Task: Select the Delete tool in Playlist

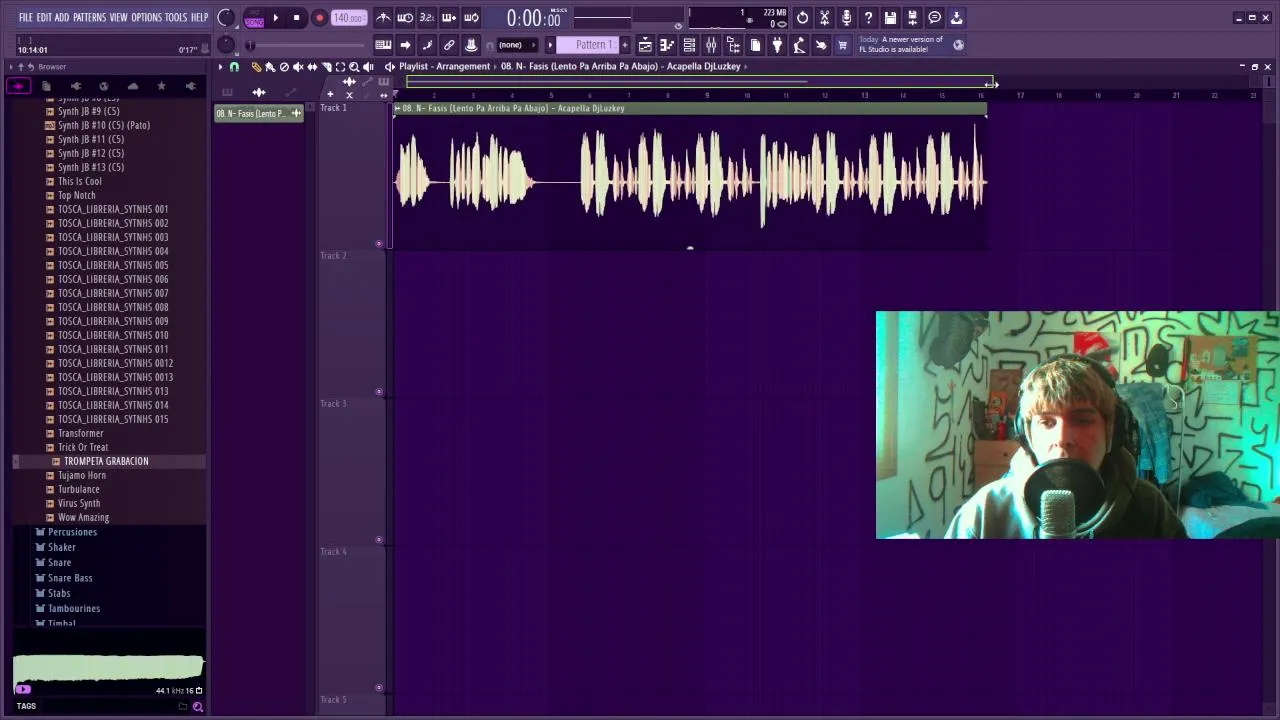Action: point(284,67)
